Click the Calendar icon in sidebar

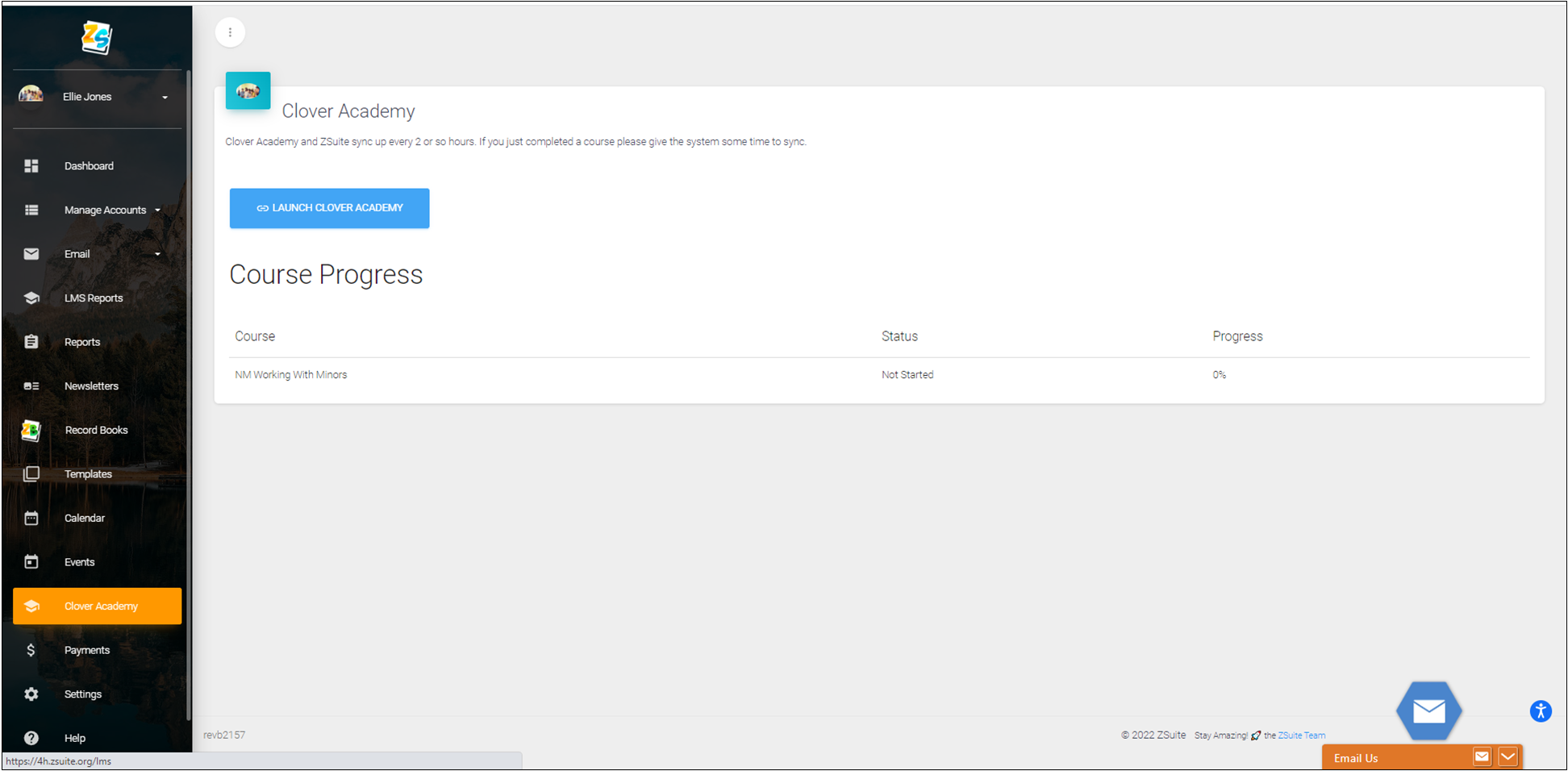tap(31, 519)
